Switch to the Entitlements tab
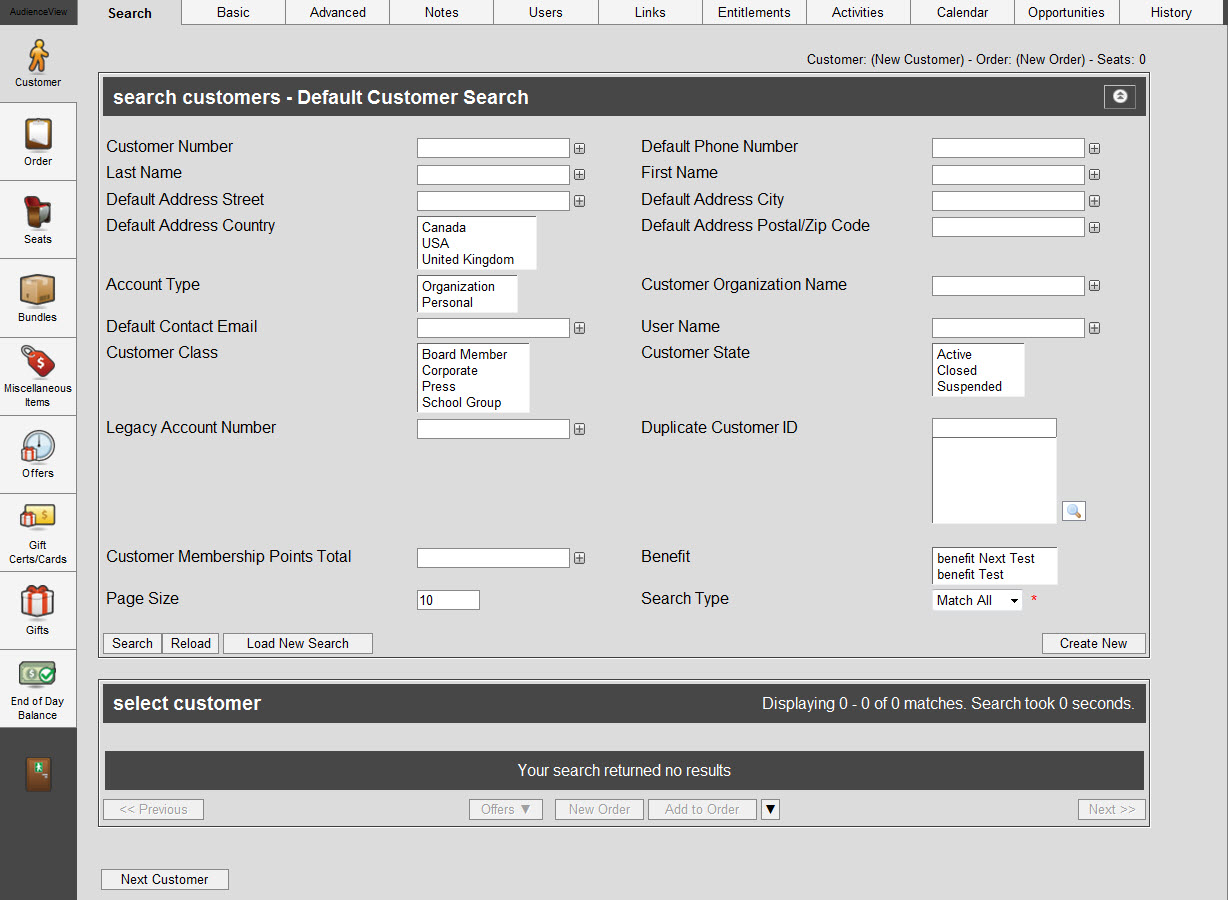The height and width of the screenshot is (900, 1228). click(754, 12)
